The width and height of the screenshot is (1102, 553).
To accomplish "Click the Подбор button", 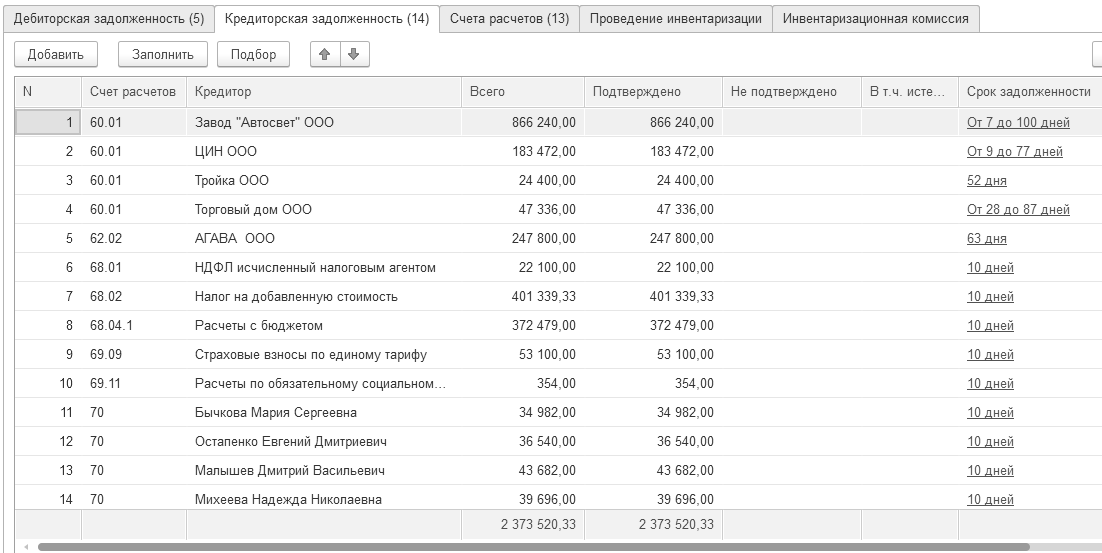I will tap(253, 54).
